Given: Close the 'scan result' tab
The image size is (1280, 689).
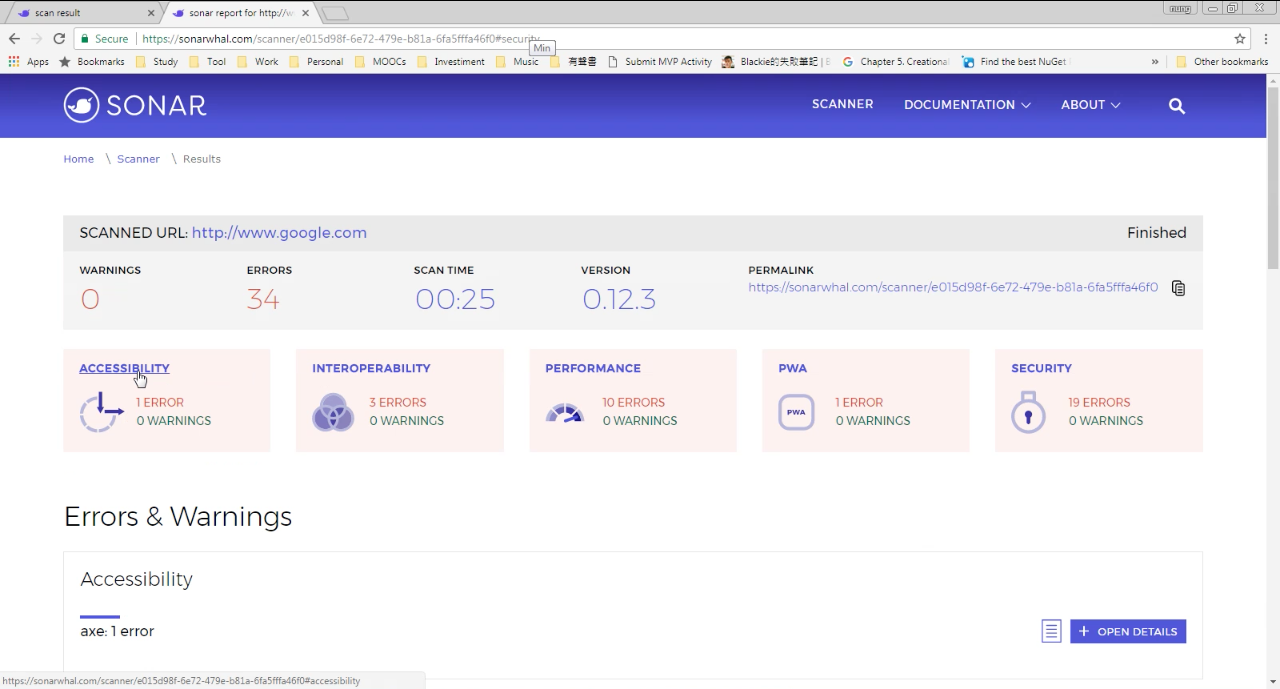Looking at the screenshot, I should point(151,13).
